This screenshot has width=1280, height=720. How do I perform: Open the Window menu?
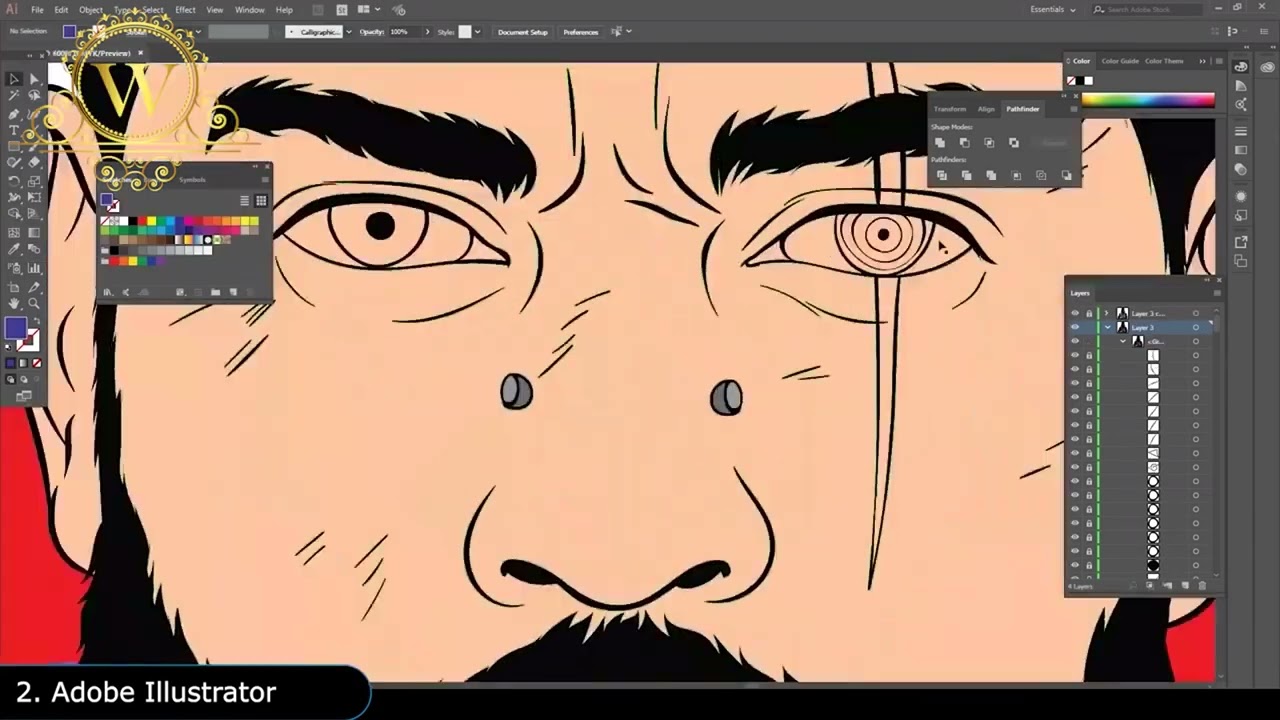pyautogui.click(x=249, y=10)
